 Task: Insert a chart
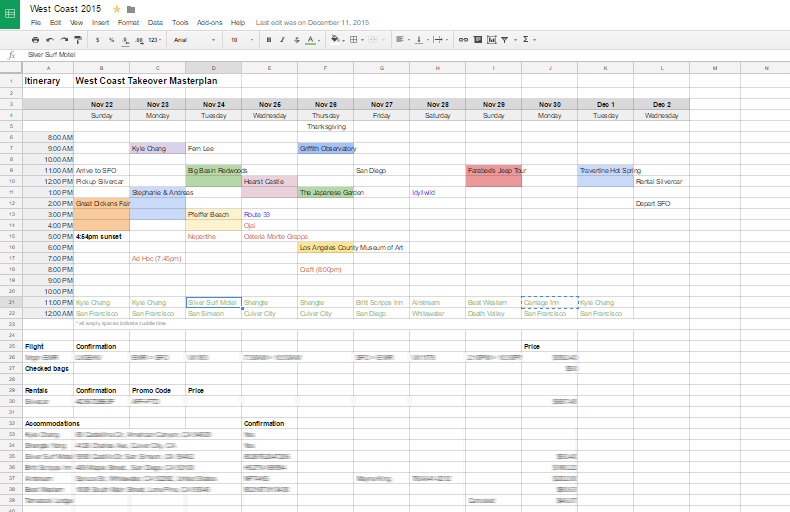coord(492,40)
